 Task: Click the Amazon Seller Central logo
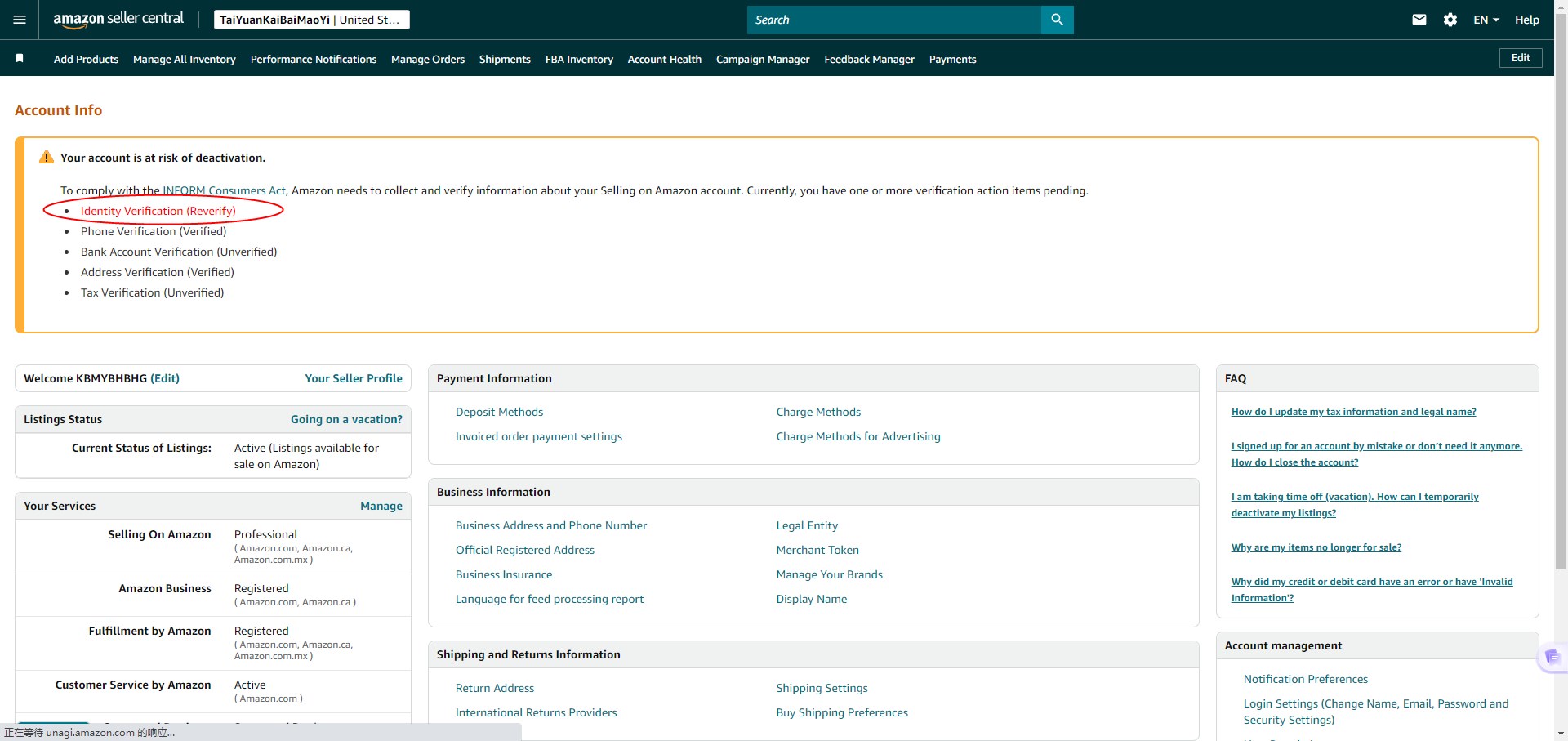pyautogui.click(x=118, y=20)
